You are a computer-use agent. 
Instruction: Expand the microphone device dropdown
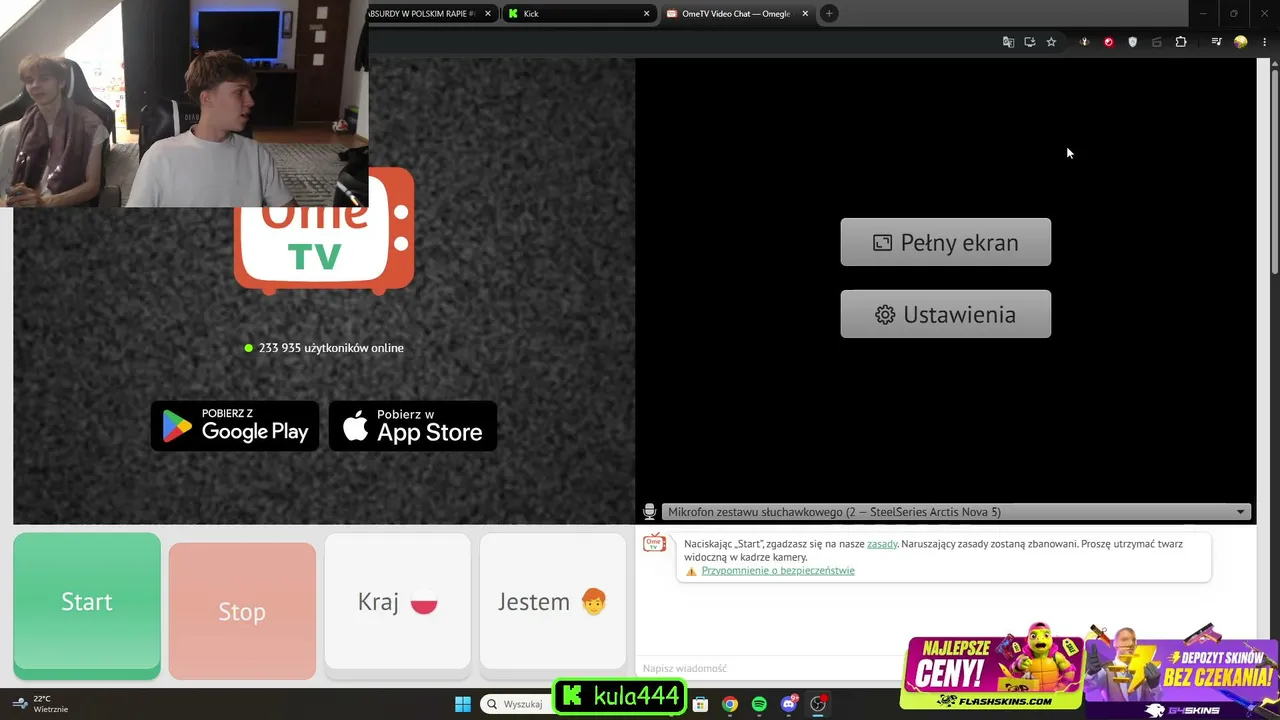click(x=956, y=512)
